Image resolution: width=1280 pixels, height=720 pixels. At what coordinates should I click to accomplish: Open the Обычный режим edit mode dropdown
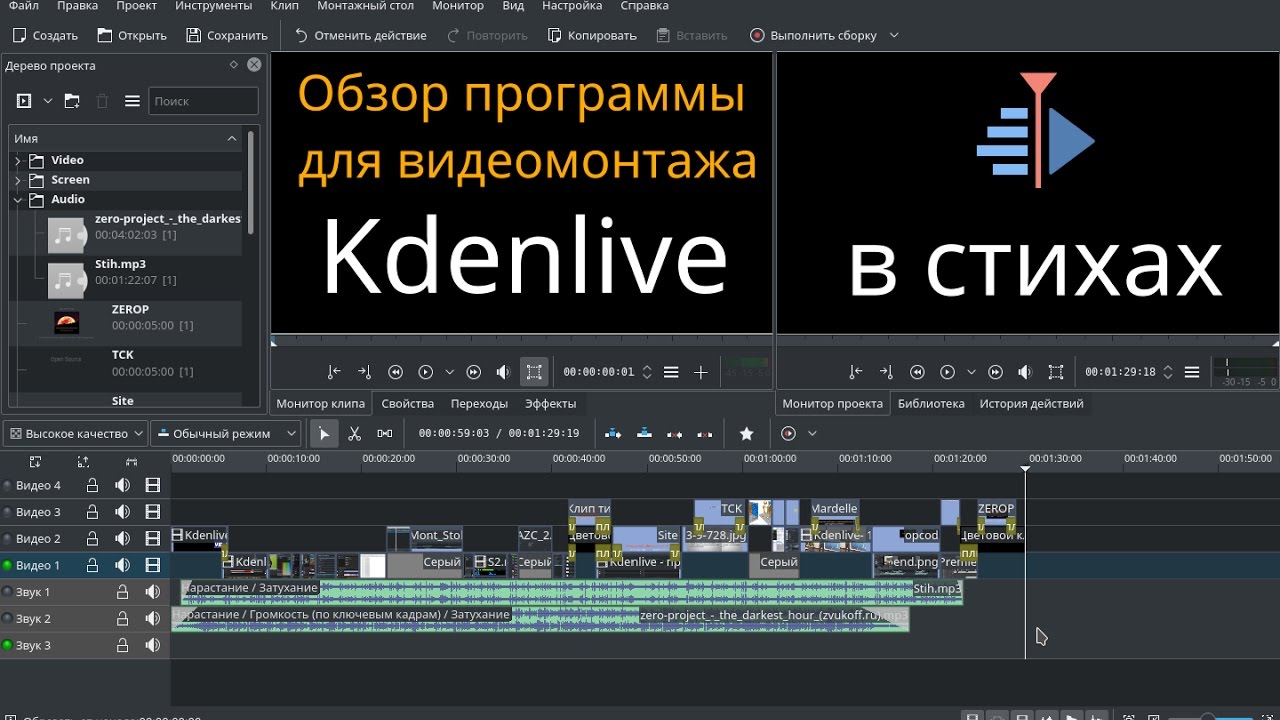[x=226, y=434]
